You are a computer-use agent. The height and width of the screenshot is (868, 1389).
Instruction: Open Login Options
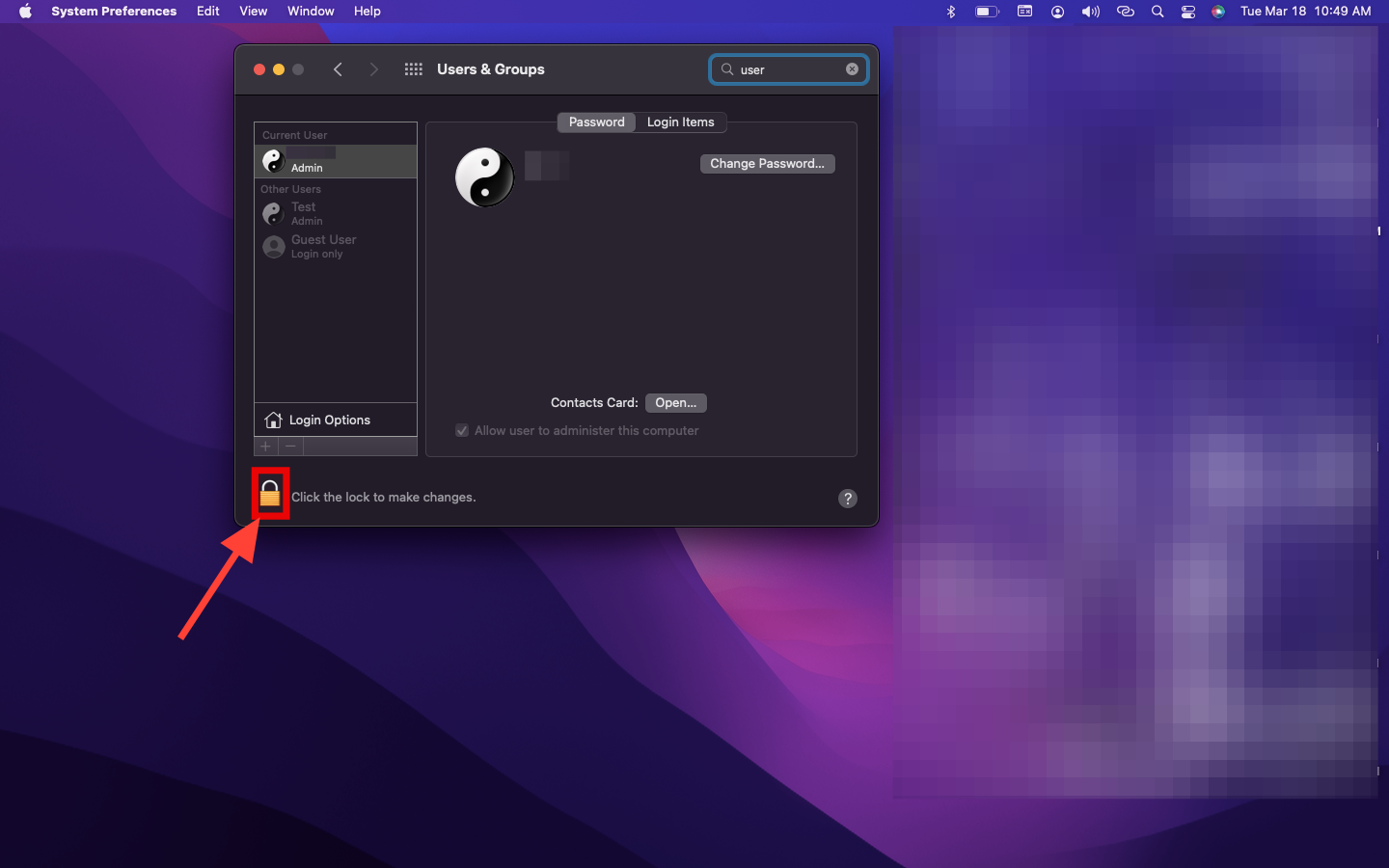(336, 420)
